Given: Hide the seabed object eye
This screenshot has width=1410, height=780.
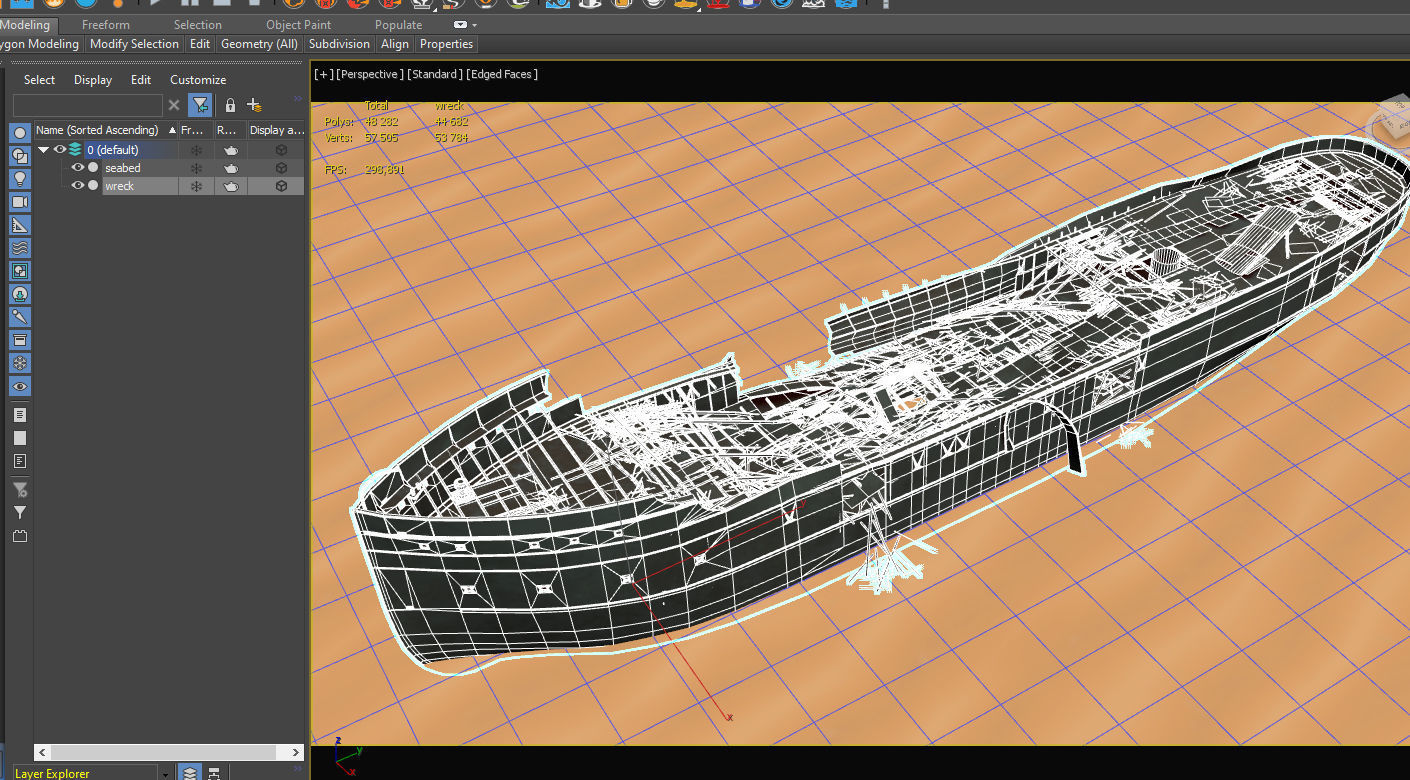Looking at the screenshot, I should click(77, 168).
